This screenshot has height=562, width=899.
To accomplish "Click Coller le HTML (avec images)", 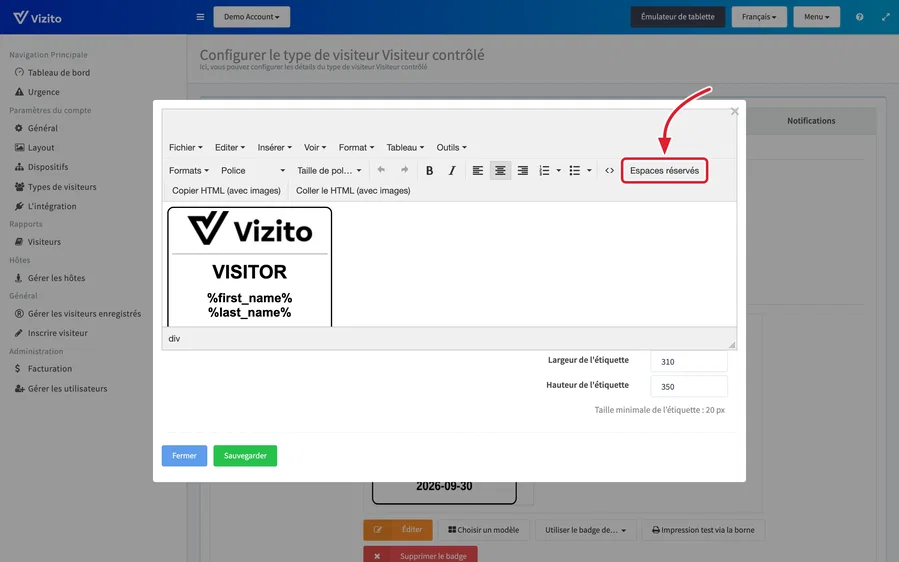I will [x=353, y=190].
